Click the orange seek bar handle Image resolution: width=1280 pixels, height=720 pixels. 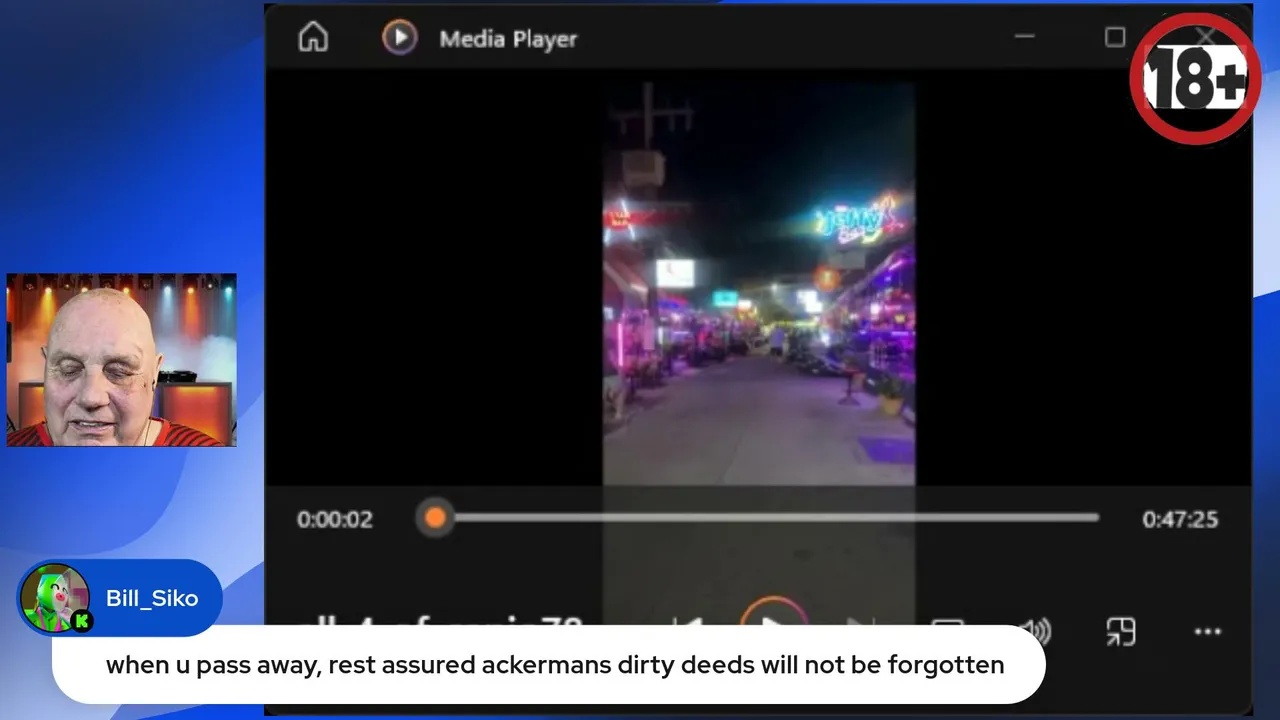coord(434,517)
